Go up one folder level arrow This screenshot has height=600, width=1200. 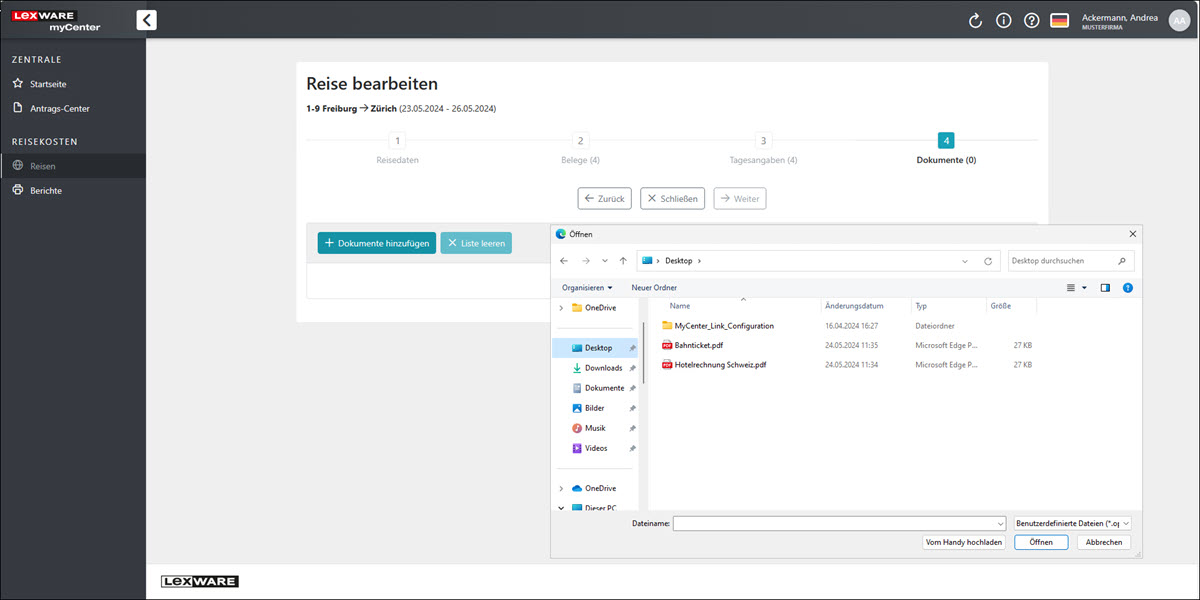pyautogui.click(x=623, y=261)
